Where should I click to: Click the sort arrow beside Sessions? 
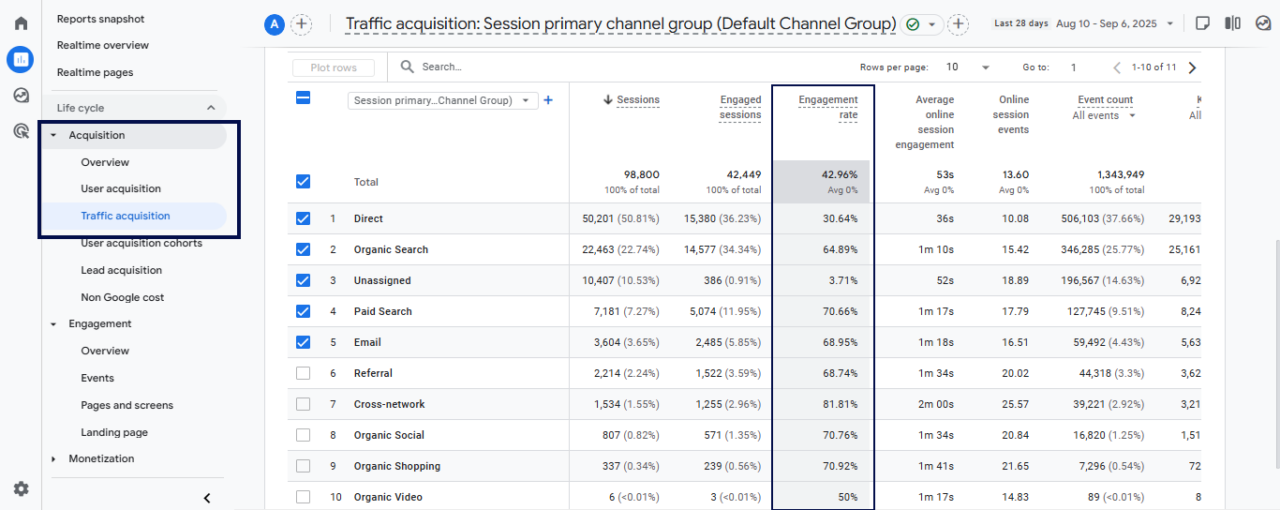[x=607, y=100]
